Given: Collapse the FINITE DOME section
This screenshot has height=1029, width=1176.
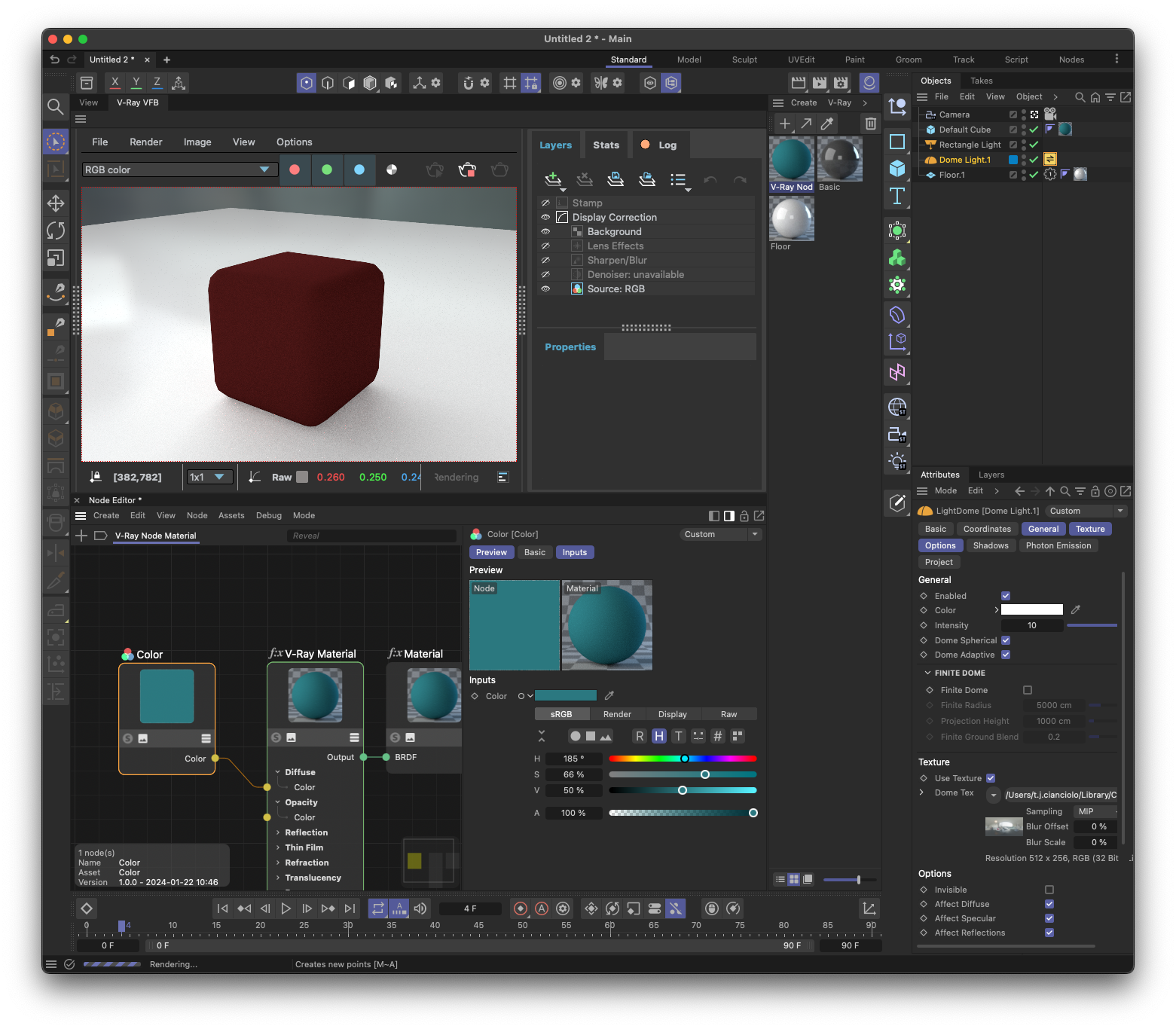Looking at the screenshot, I should point(927,673).
